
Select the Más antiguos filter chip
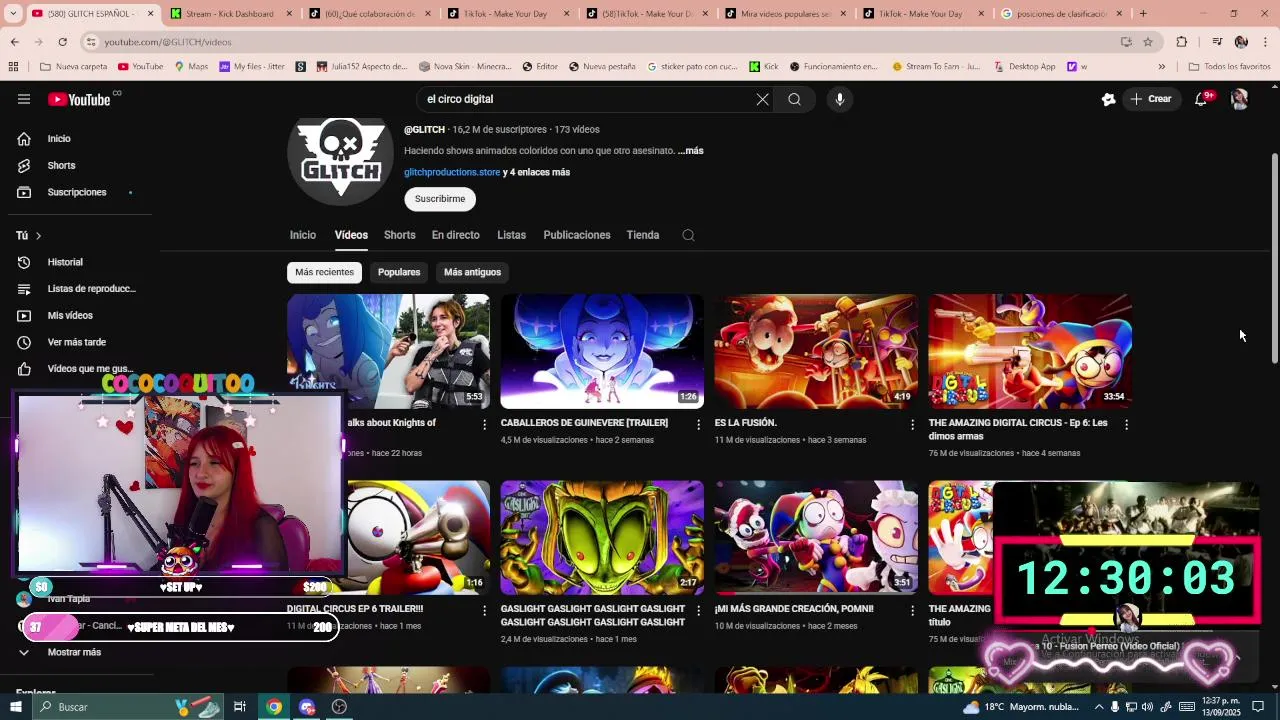pos(472,272)
